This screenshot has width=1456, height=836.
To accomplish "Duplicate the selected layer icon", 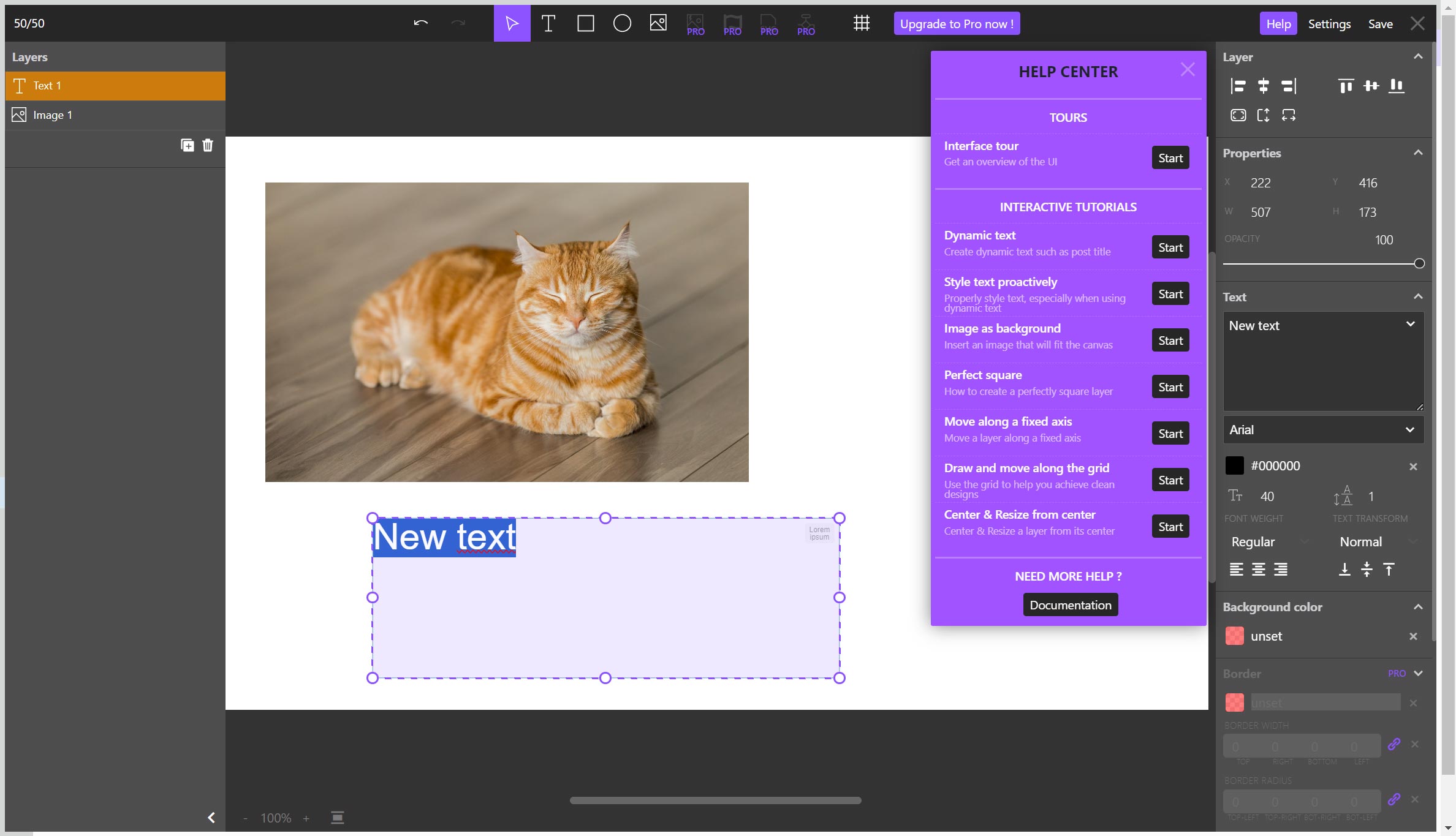I will click(188, 145).
